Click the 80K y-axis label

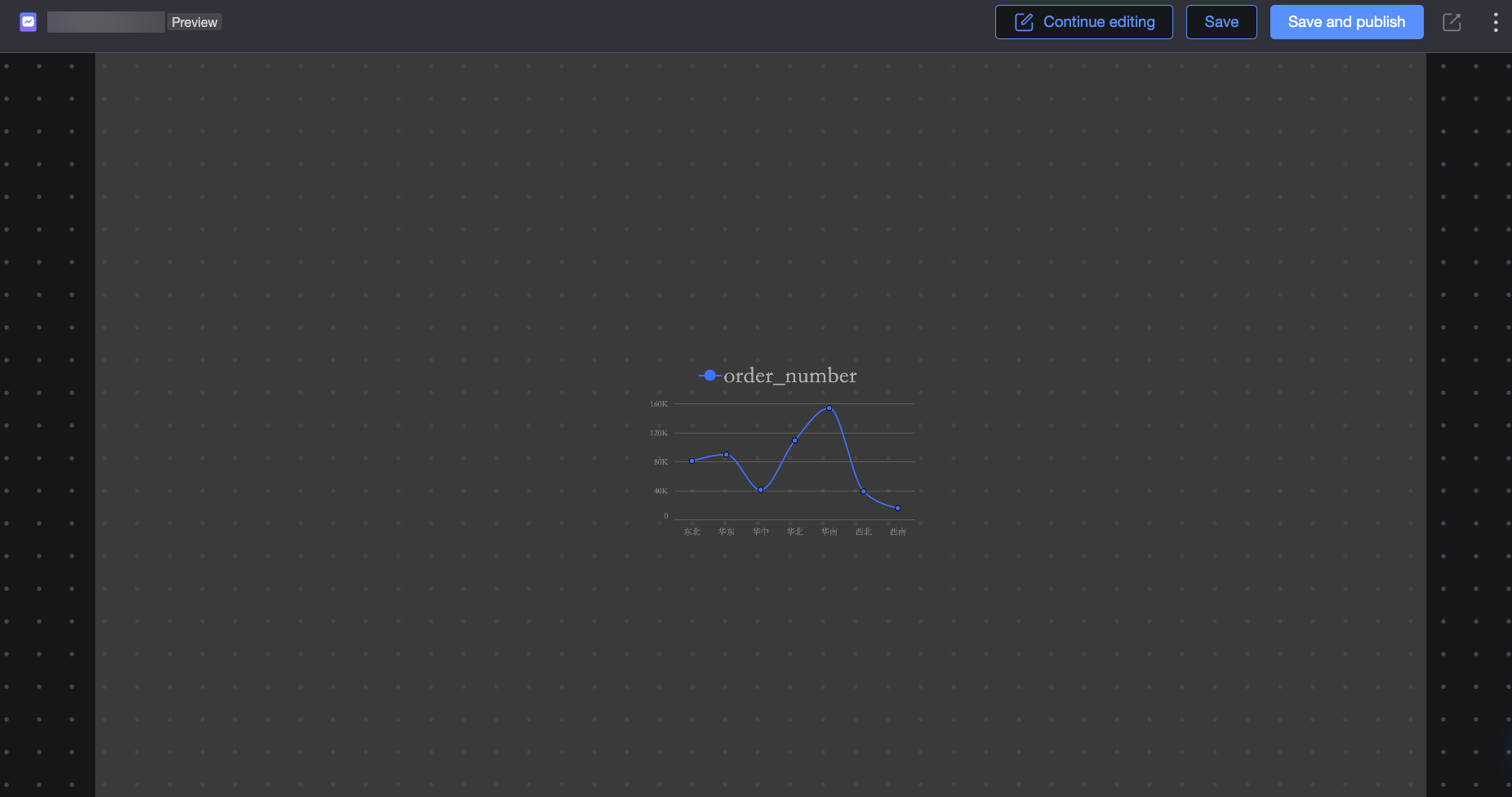click(660, 462)
